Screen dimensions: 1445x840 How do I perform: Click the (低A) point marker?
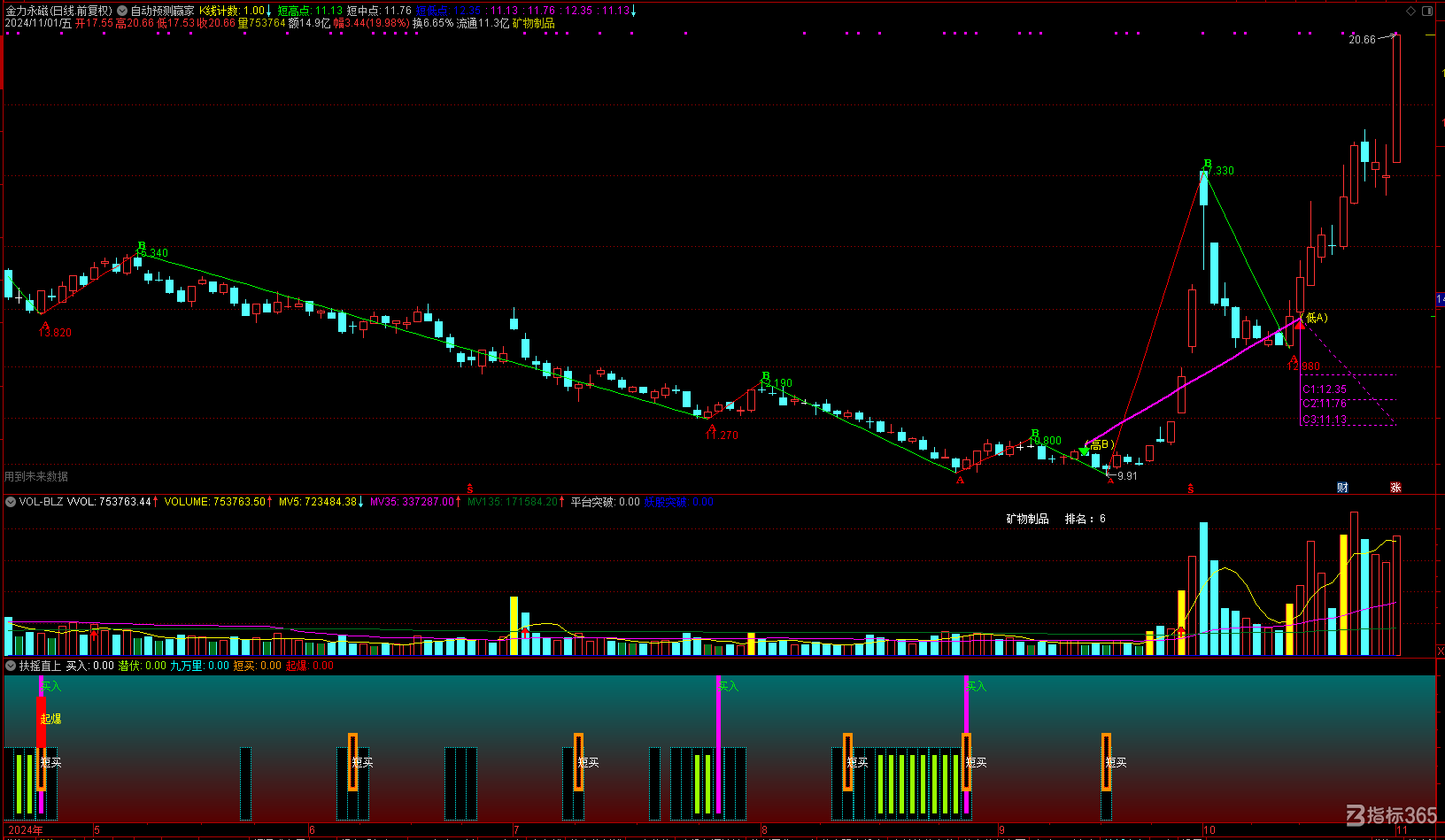coord(1314,318)
